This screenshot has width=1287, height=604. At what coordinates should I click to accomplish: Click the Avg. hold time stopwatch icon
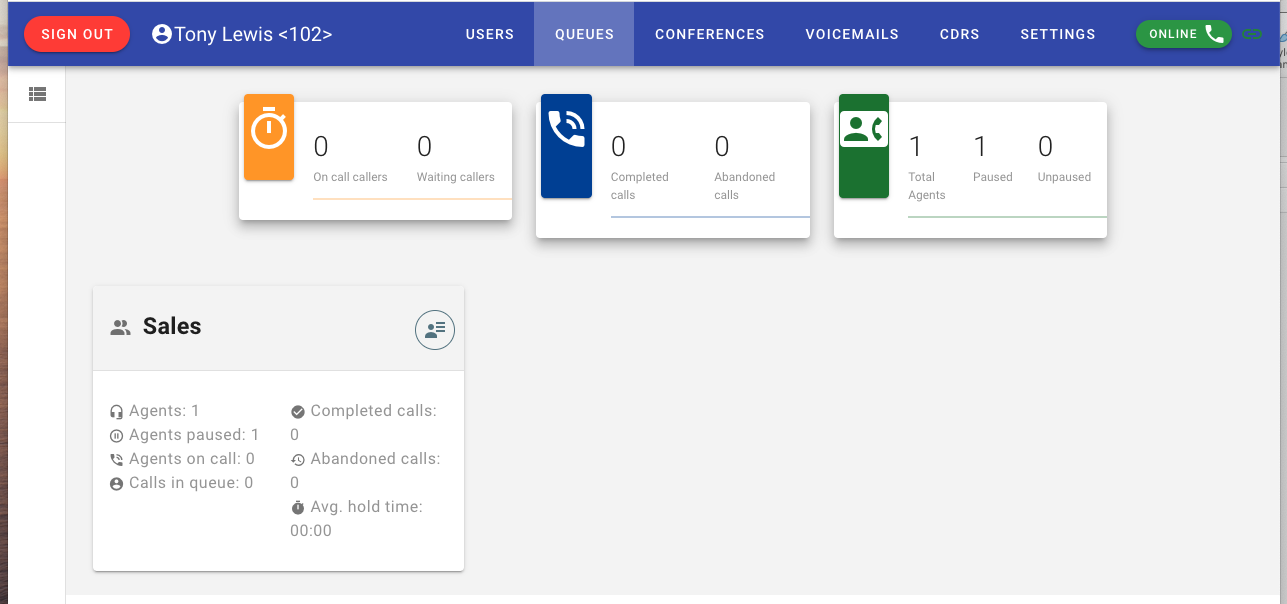pos(298,508)
